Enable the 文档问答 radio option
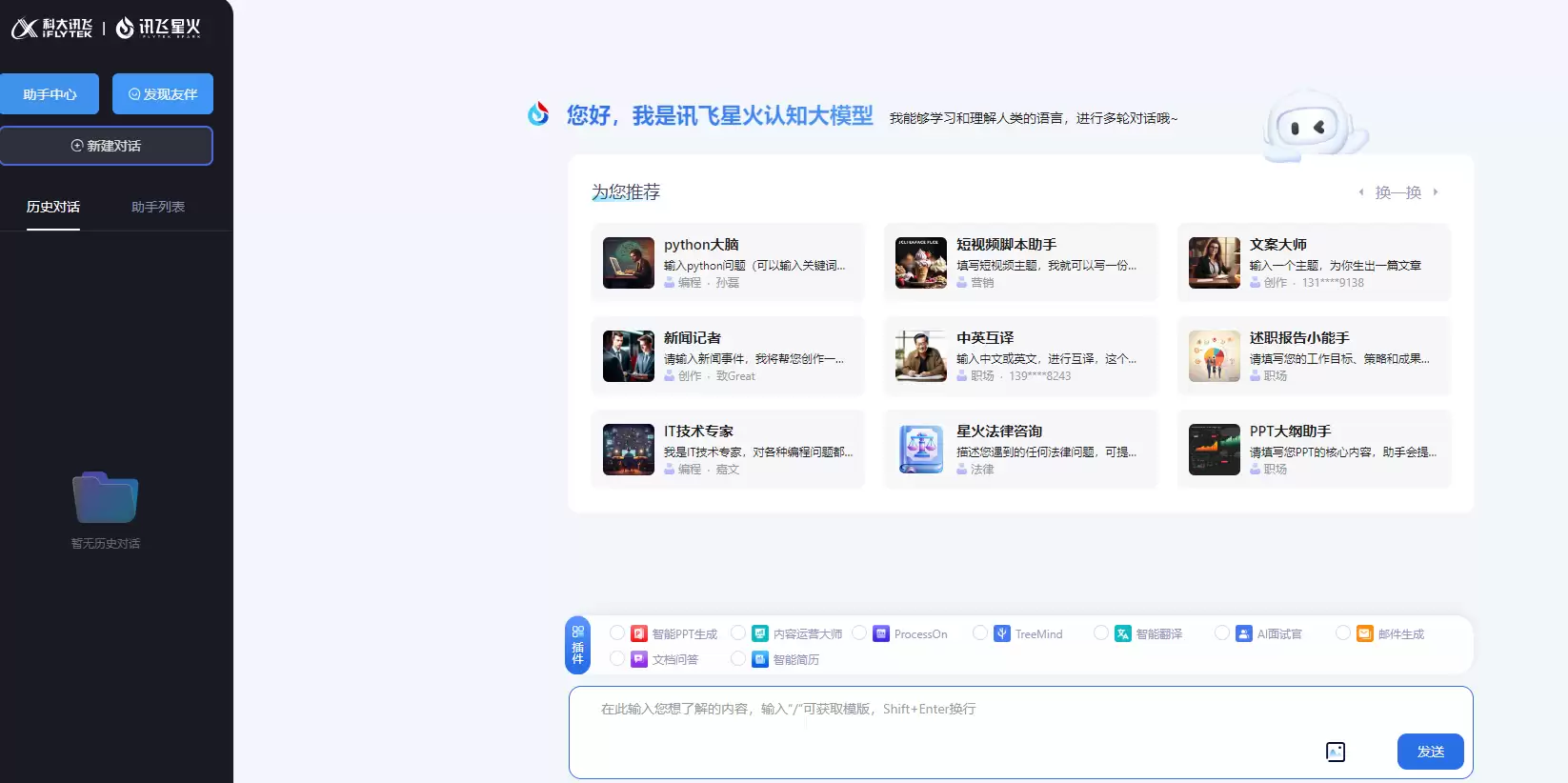Image resolution: width=1568 pixels, height=783 pixels. (x=617, y=658)
